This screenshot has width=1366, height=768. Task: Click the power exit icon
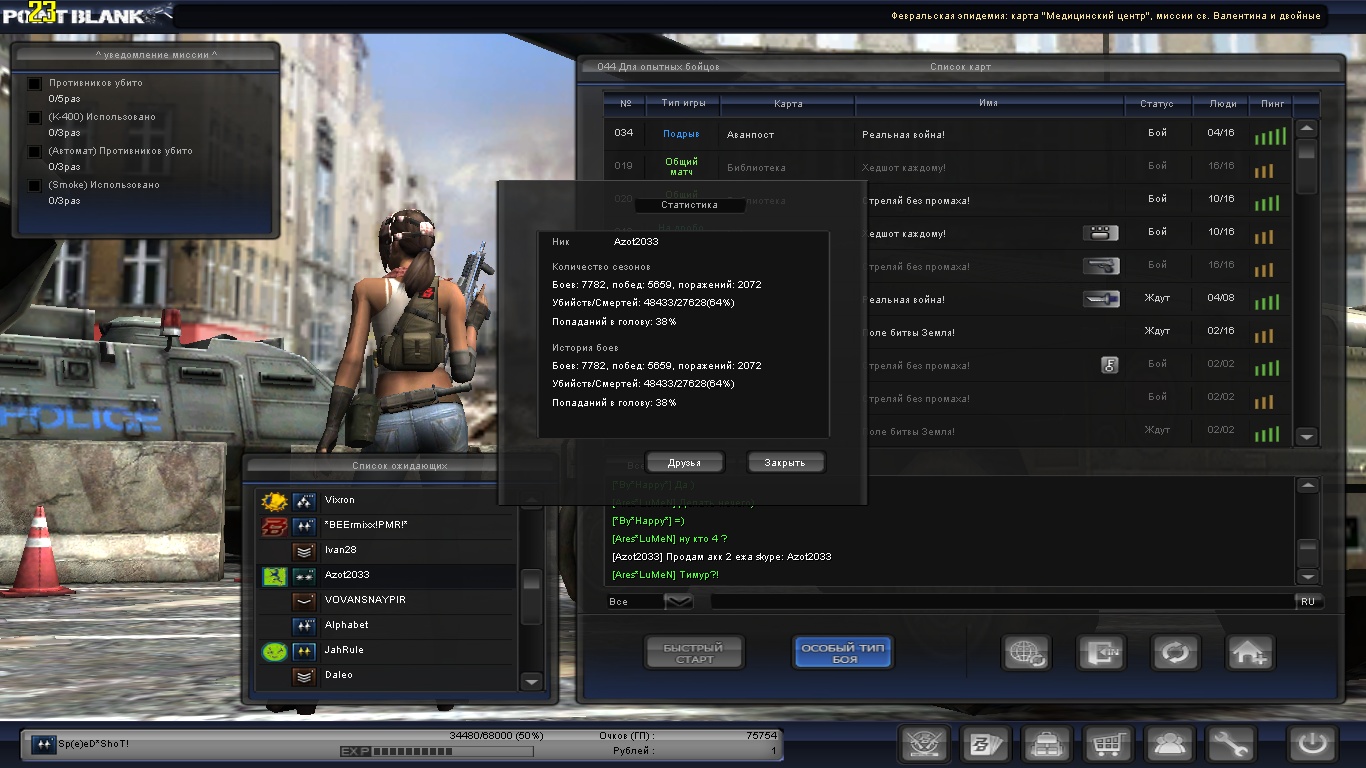(1312, 744)
